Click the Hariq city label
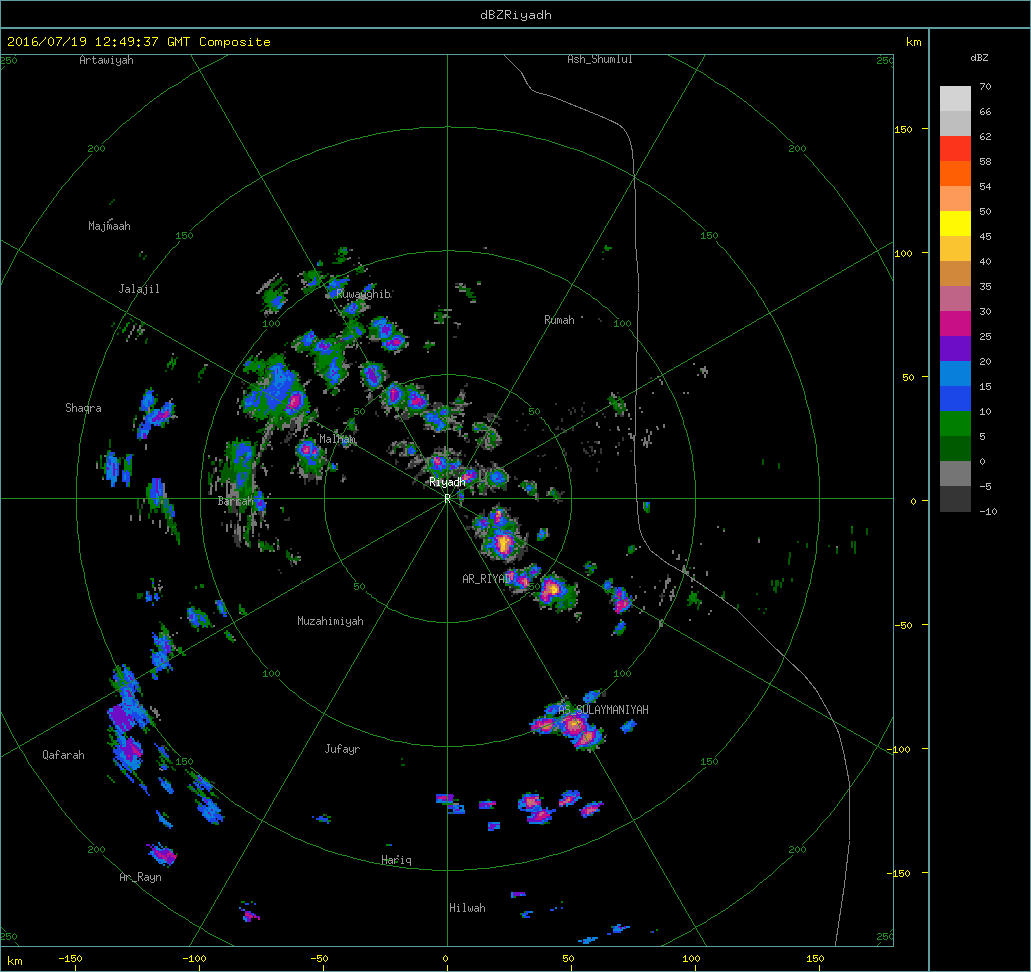Viewport: 1031px width, 972px height. [x=396, y=860]
